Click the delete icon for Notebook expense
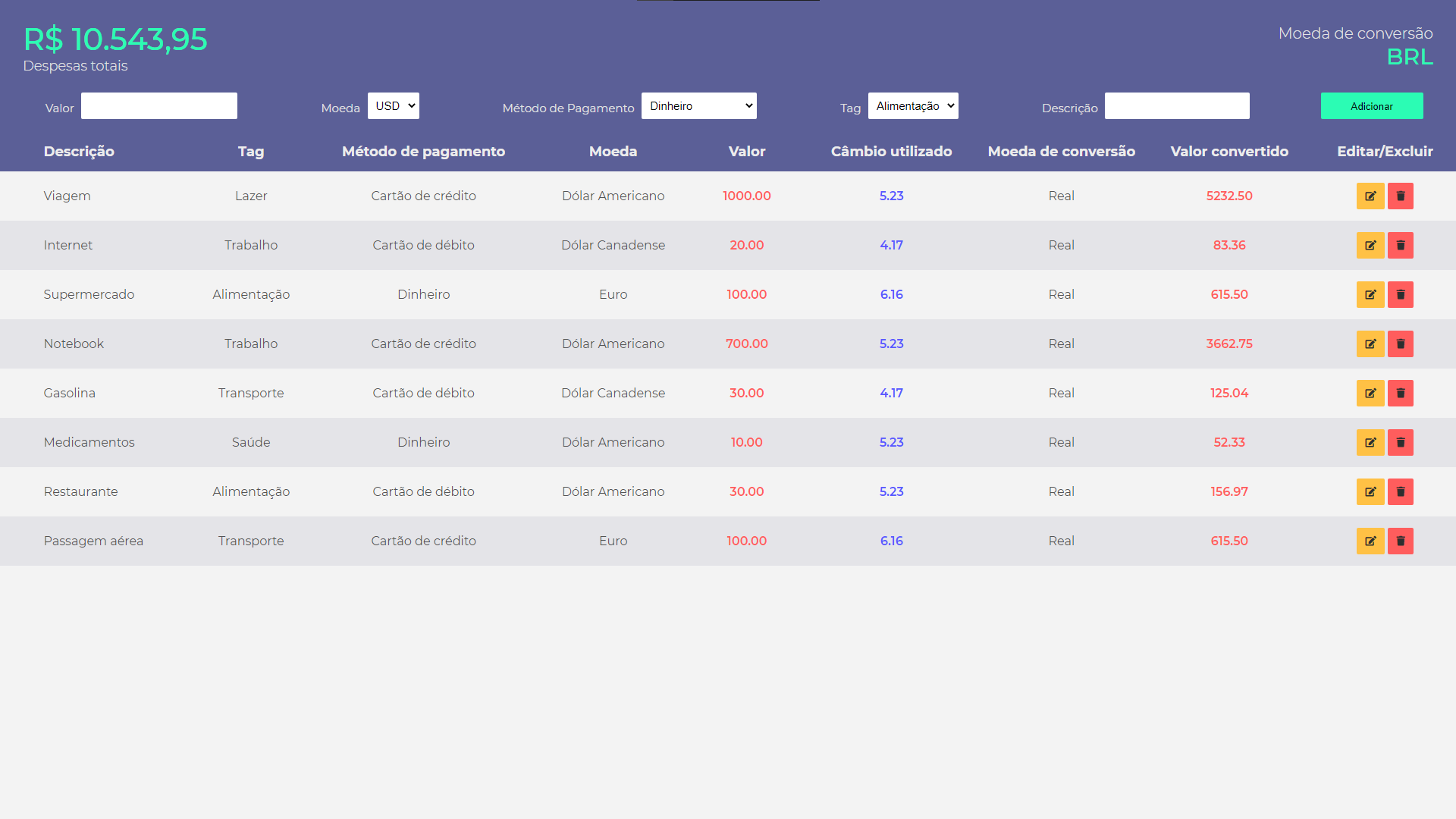Image resolution: width=1456 pixels, height=819 pixels. (x=1400, y=343)
